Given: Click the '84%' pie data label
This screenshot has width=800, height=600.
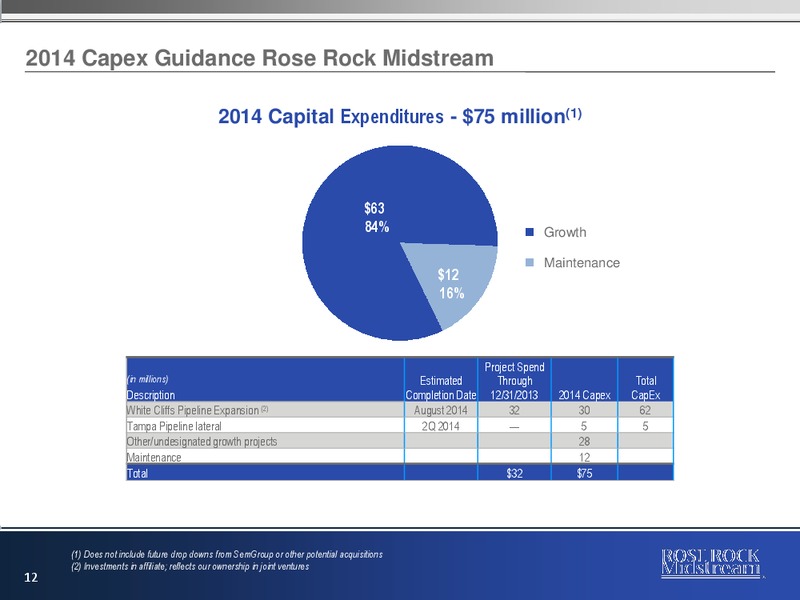Looking at the screenshot, I should point(377,227).
